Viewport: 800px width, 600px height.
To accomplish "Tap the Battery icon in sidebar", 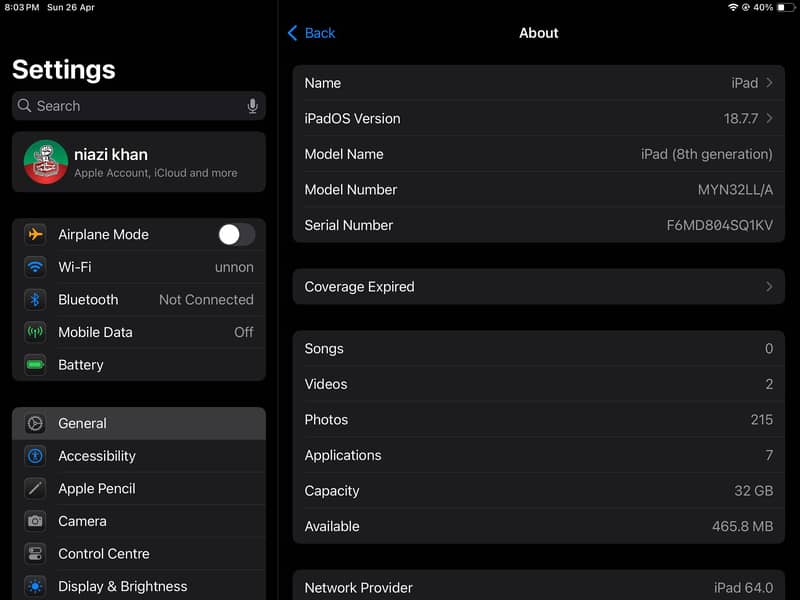I will pyautogui.click(x=35, y=365).
